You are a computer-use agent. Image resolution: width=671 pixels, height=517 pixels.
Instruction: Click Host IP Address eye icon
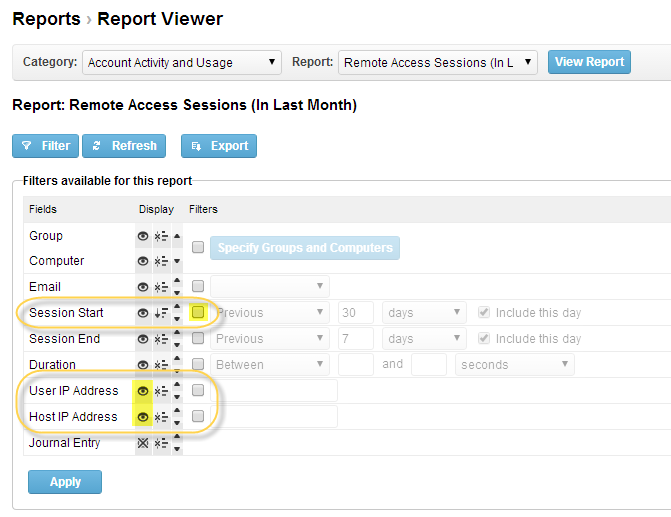[143, 417]
